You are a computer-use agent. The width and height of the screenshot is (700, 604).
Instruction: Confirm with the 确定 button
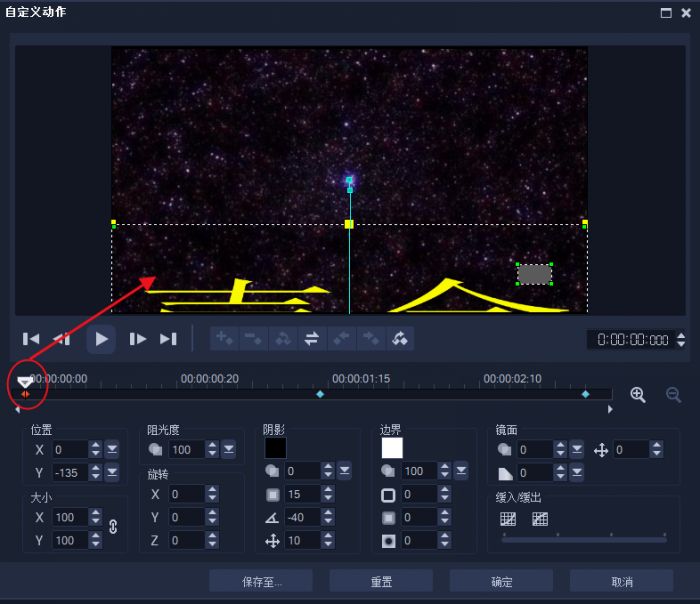501,582
